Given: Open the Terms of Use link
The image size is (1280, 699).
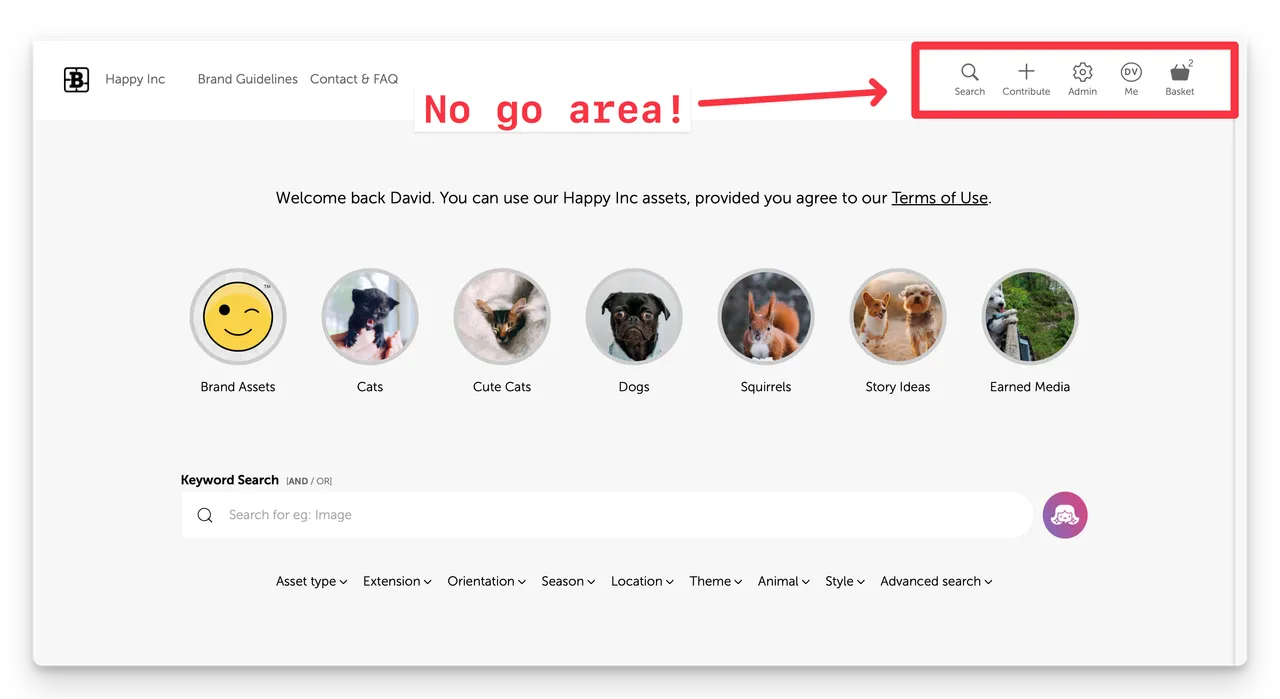Looking at the screenshot, I should [939, 198].
